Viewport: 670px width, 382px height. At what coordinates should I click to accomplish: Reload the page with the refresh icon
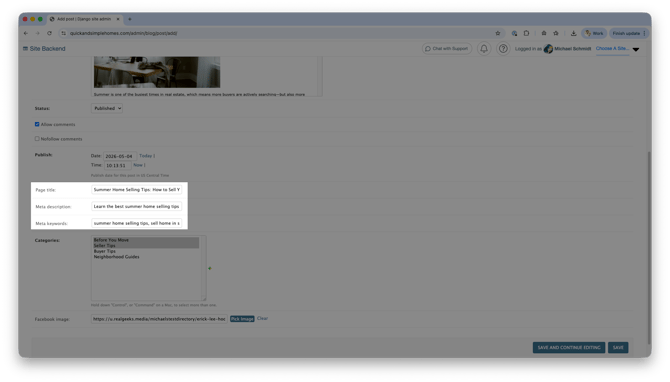(x=50, y=33)
